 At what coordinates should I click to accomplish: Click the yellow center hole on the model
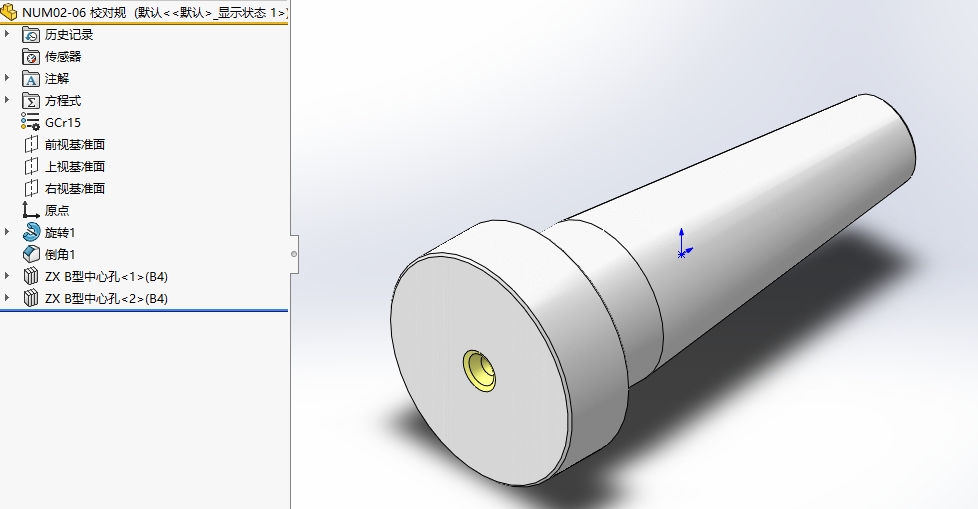pyautogui.click(x=480, y=371)
